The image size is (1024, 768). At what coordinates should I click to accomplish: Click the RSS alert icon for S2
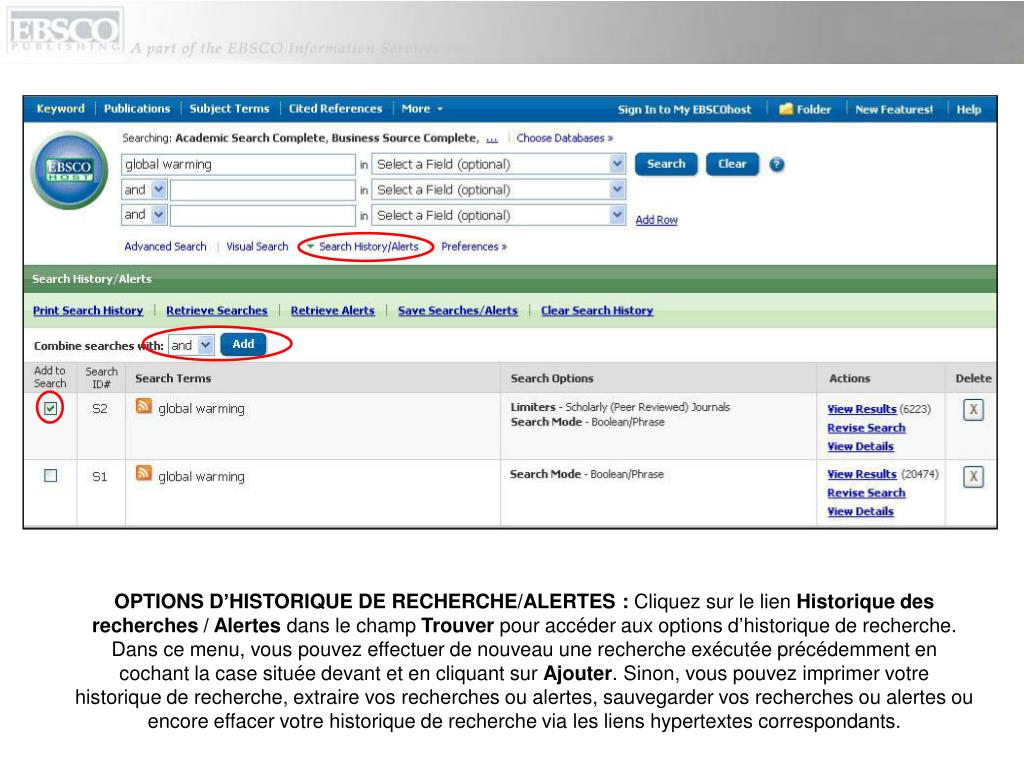click(144, 406)
